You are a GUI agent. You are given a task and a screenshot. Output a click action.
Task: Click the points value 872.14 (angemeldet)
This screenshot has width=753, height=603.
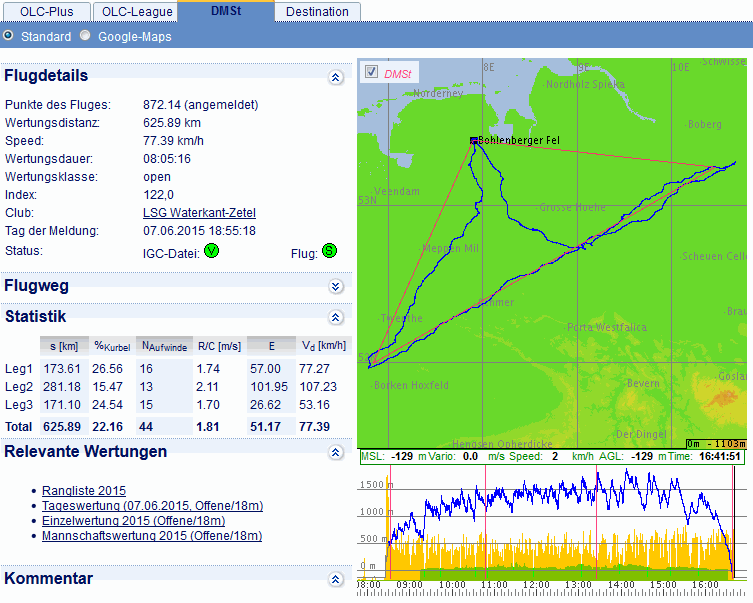point(201,105)
